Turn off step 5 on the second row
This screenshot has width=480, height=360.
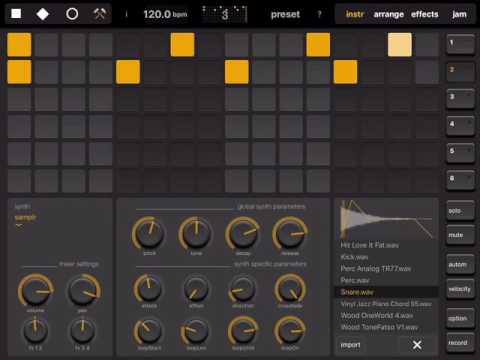tap(128, 72)
